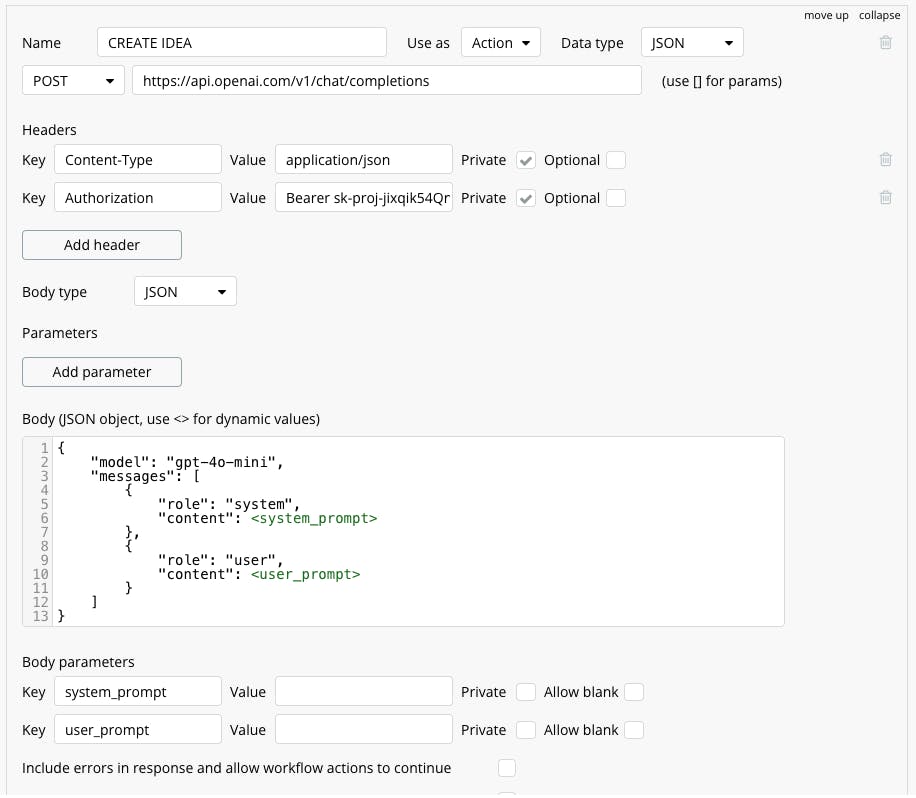Click the application/json value field

[364, 159]
